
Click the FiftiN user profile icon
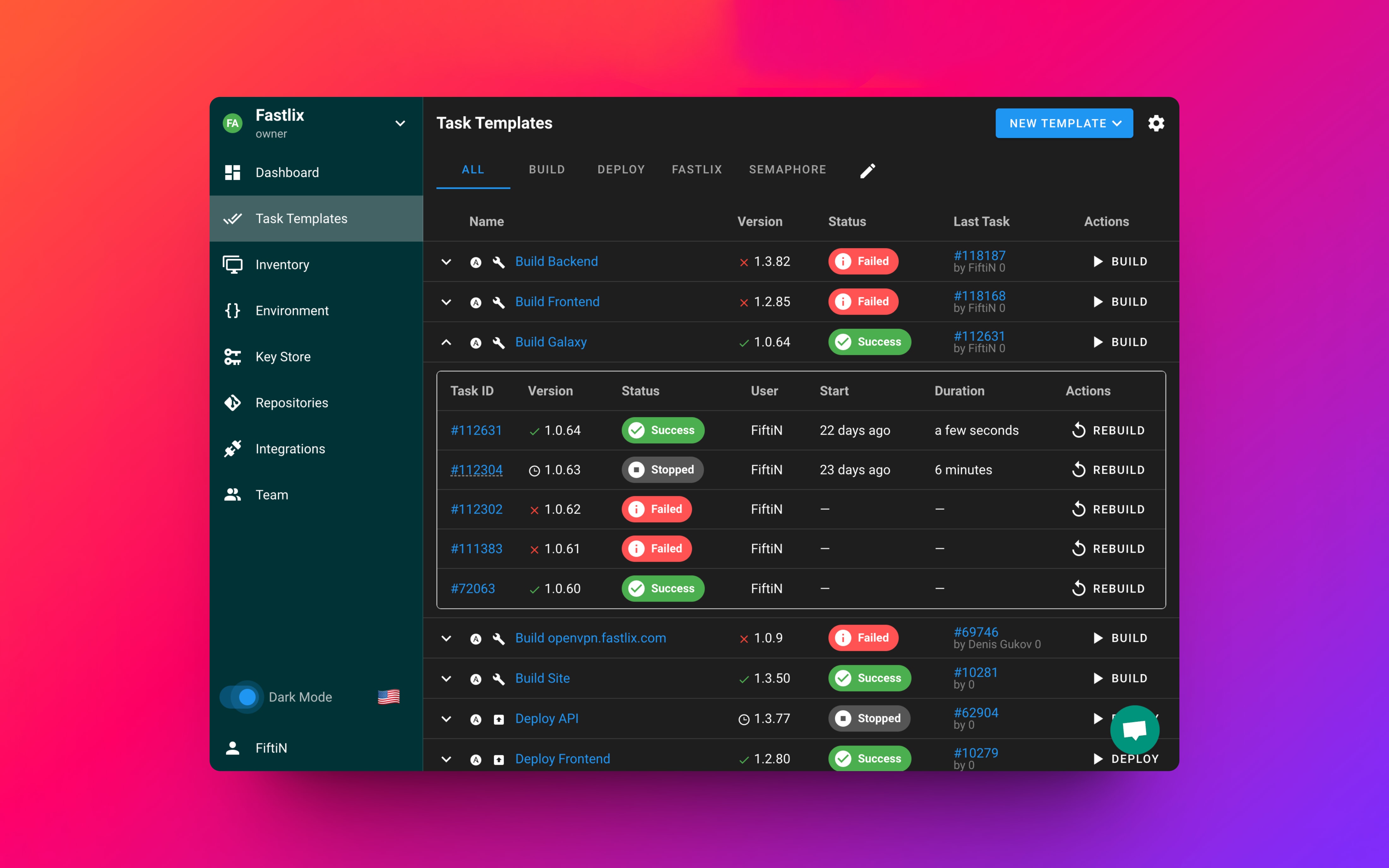point(232,748)
